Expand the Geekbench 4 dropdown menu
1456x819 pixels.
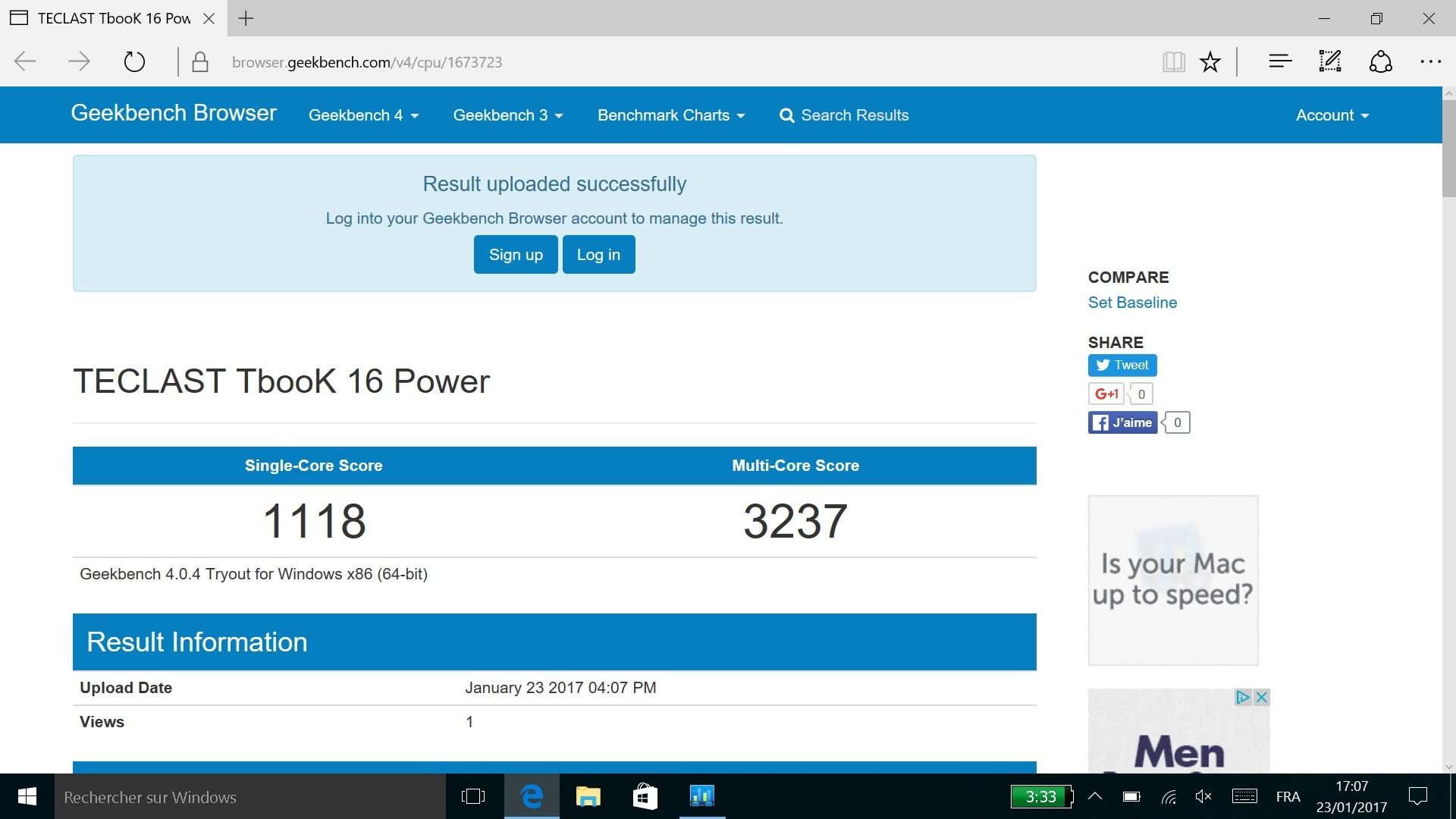pos(363,115)
